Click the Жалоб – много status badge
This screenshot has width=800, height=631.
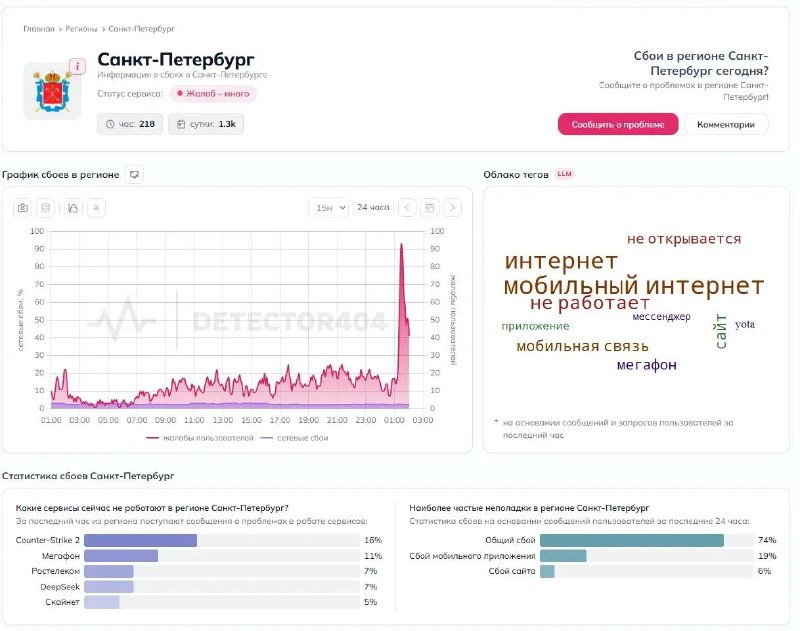click(213, 94)
